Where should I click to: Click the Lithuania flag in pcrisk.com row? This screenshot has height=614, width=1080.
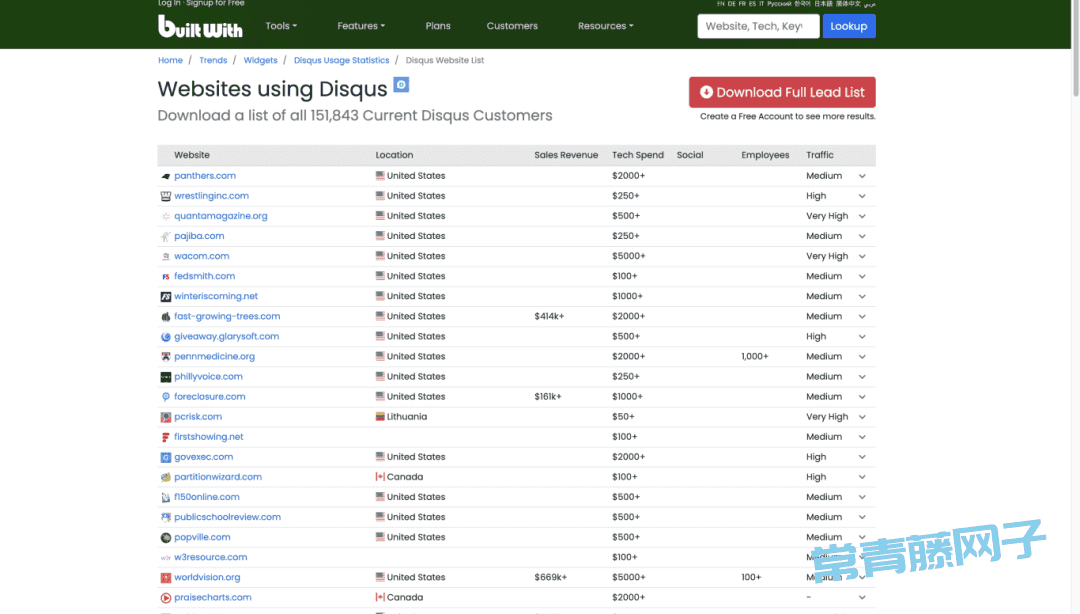coord(380,416)
